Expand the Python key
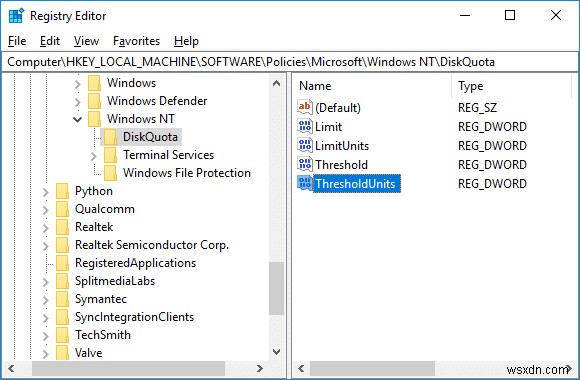Image resolution: width=580 pixels, height=380 pixels. 45,192
